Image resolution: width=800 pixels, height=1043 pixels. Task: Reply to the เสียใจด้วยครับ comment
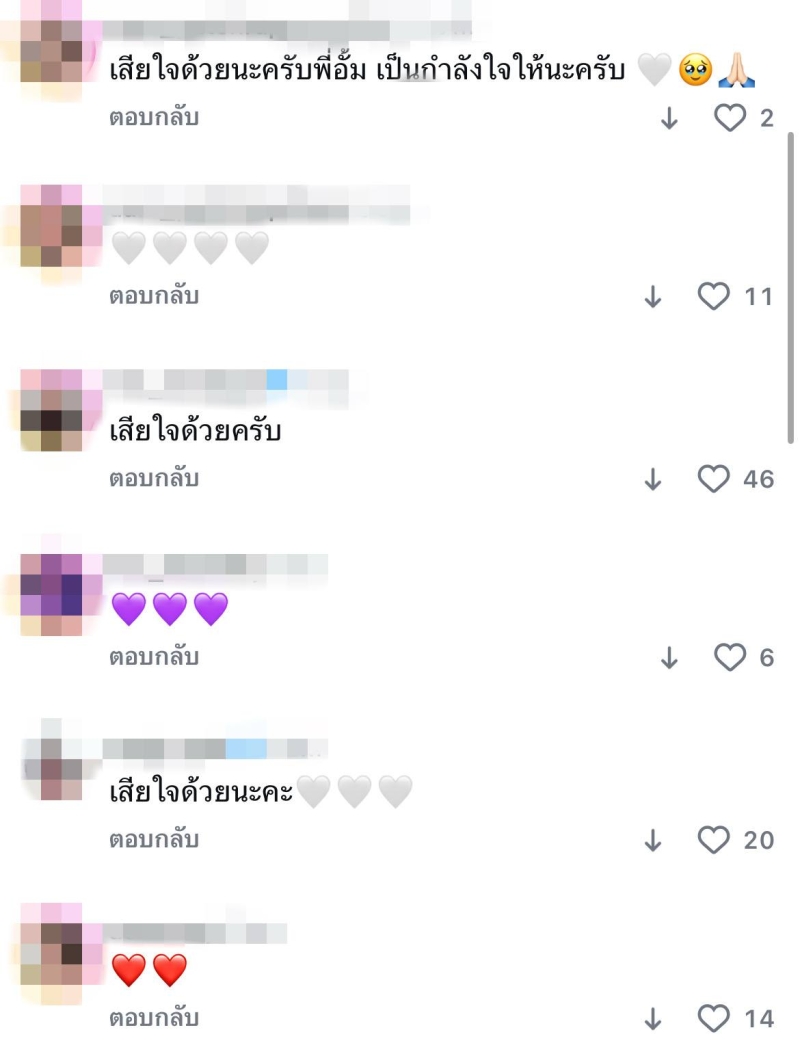tap(154, 478)
